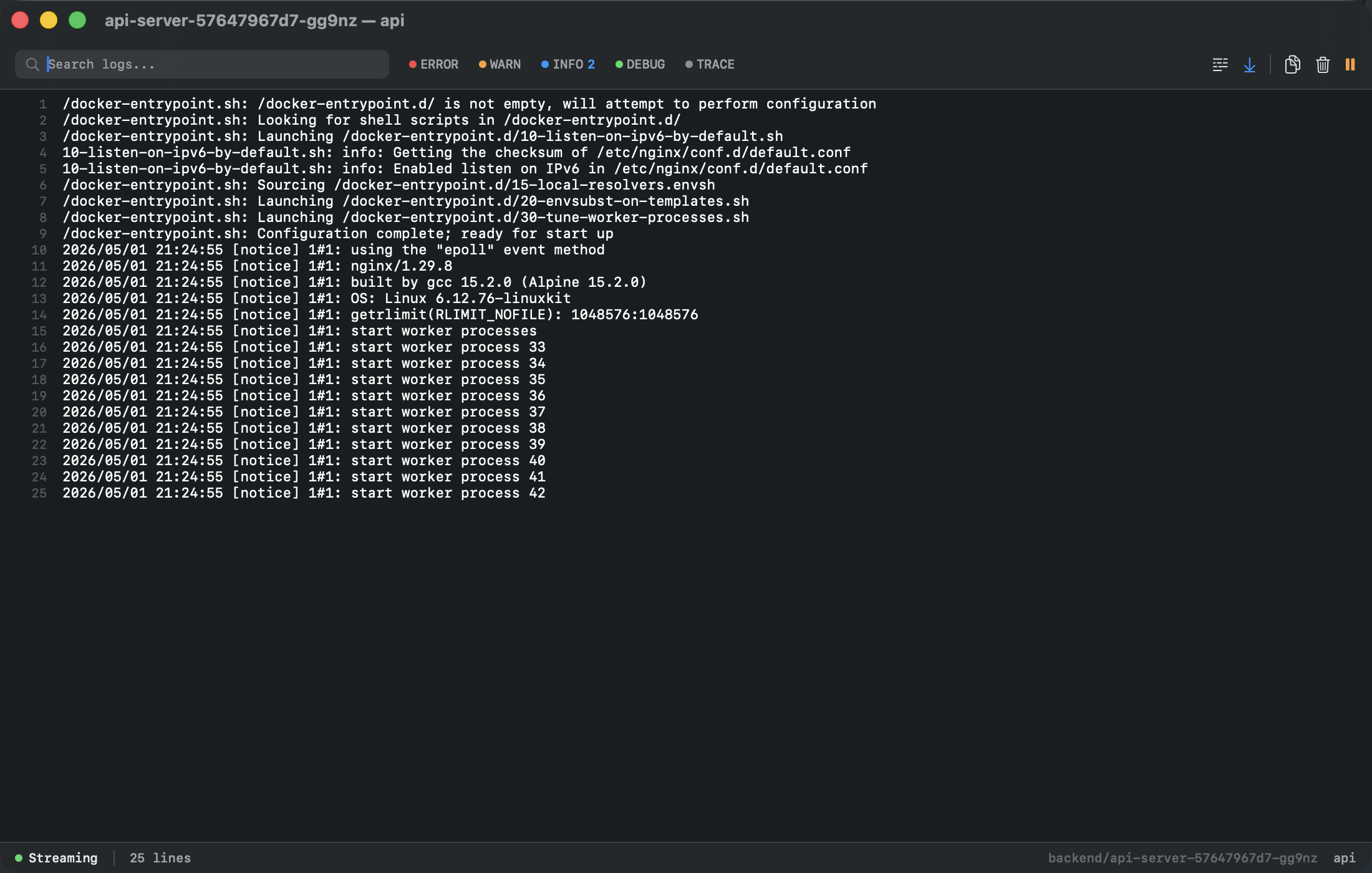Select line OS: Linux 6.12.76-linuxkit
Viewport: 1372px width, 873px height.
tap(316, 298)
